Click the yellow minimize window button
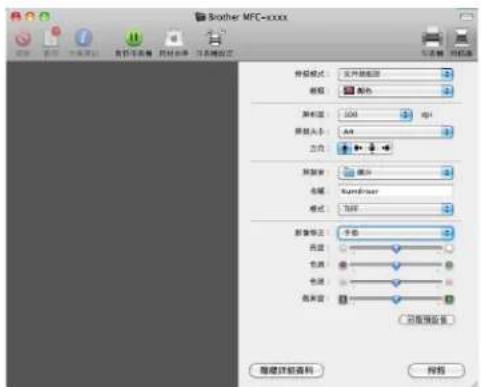 click(x=30, y=16)
